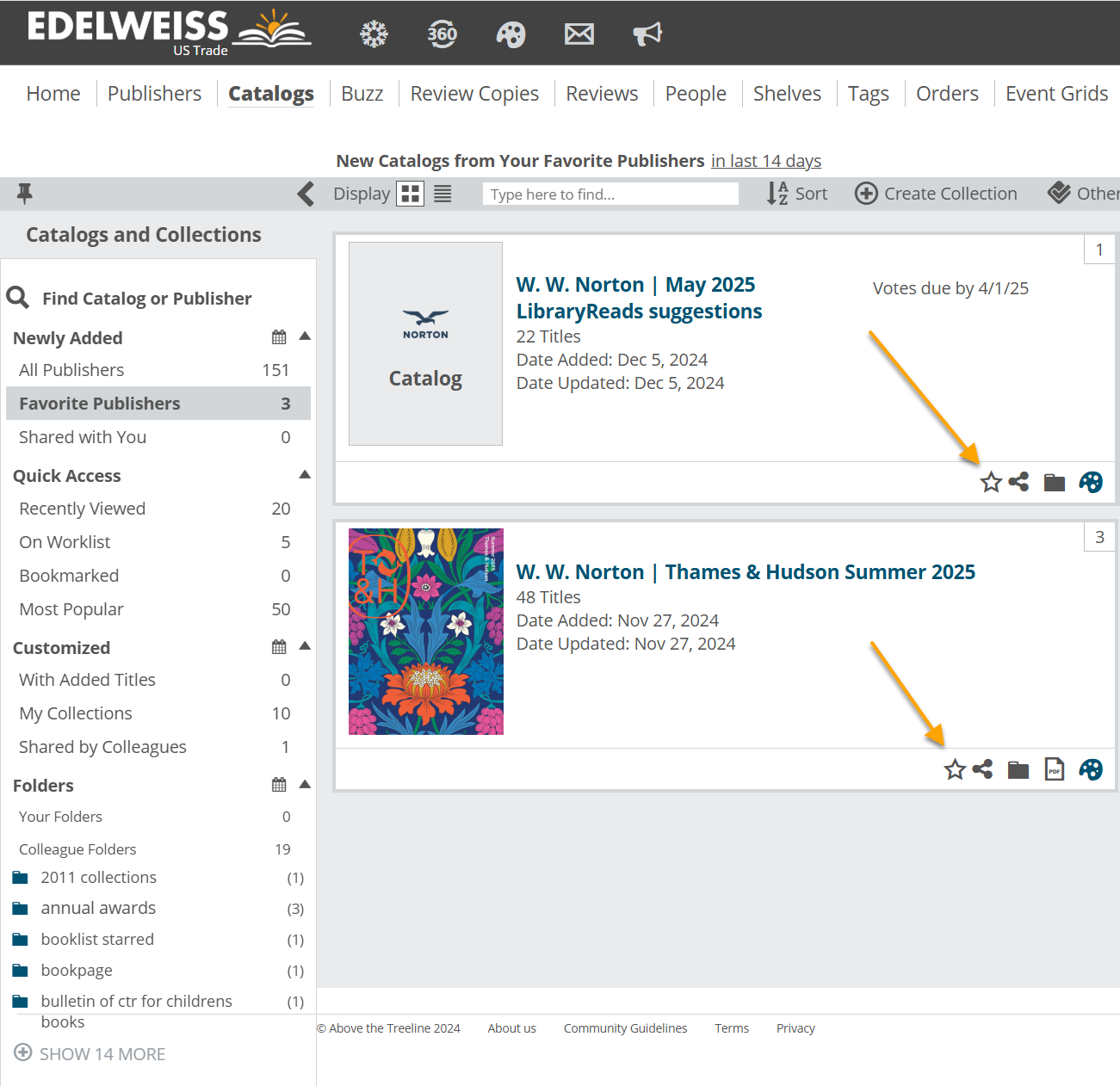Go to the Review Copies tab
Screen dimensions: 1120x1086
[x=474, y=94]
